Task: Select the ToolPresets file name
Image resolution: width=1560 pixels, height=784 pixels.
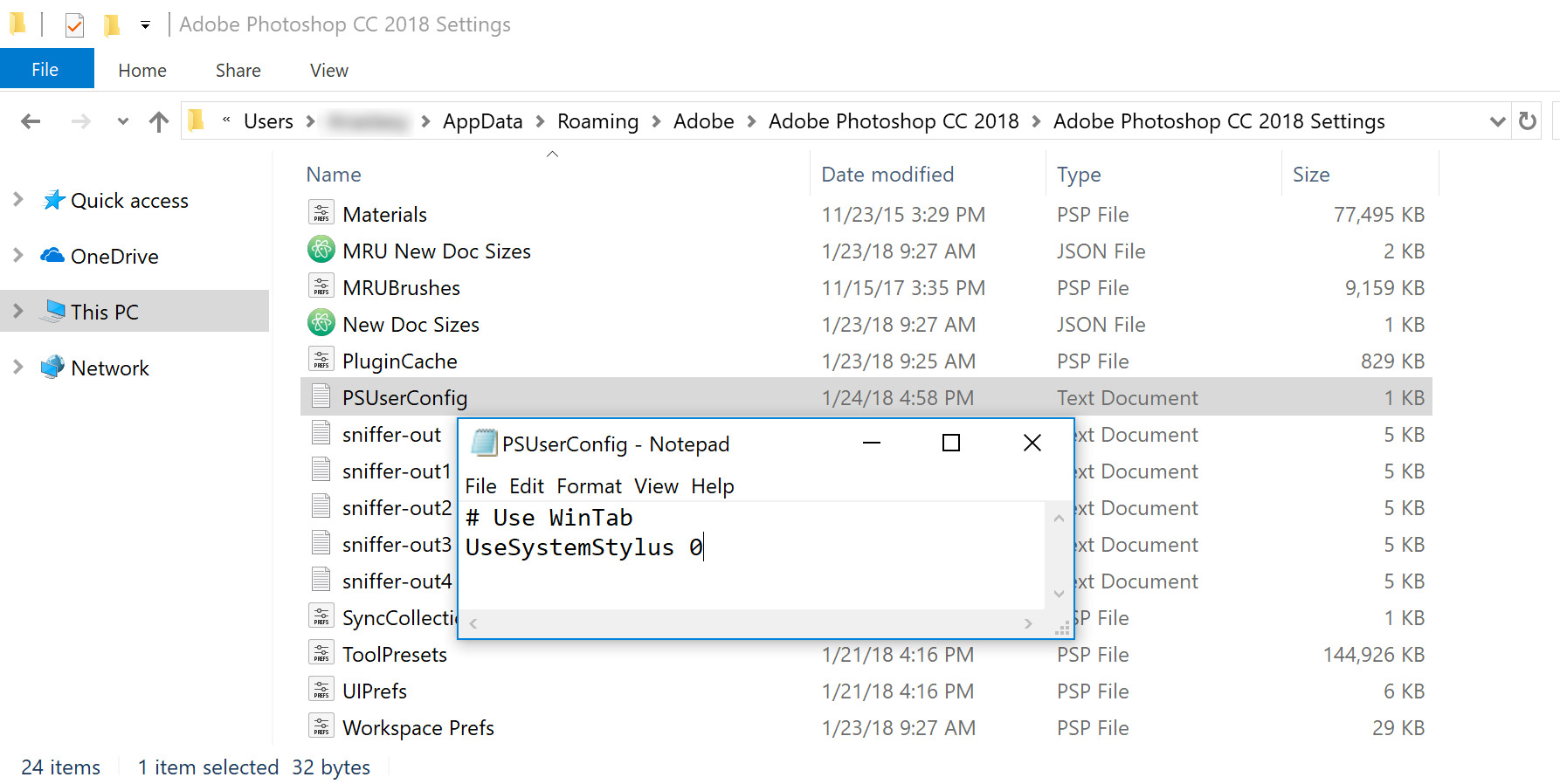Action: [394, 654]
